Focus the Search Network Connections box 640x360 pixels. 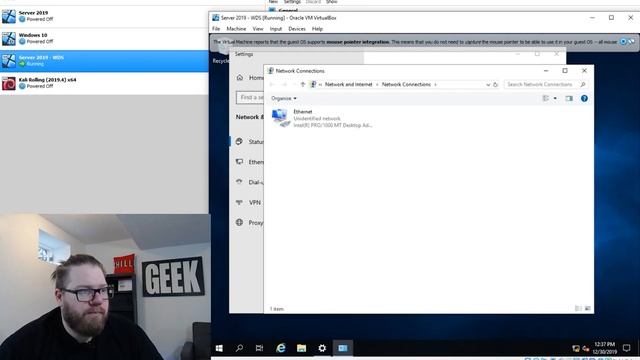546,84
